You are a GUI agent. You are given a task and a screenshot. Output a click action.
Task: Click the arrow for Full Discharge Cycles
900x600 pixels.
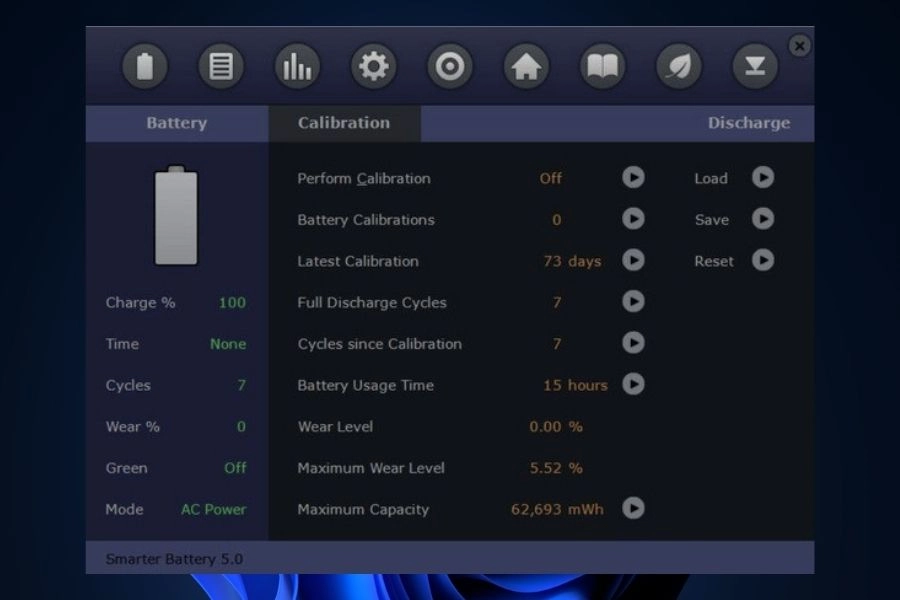click(633, 301)
